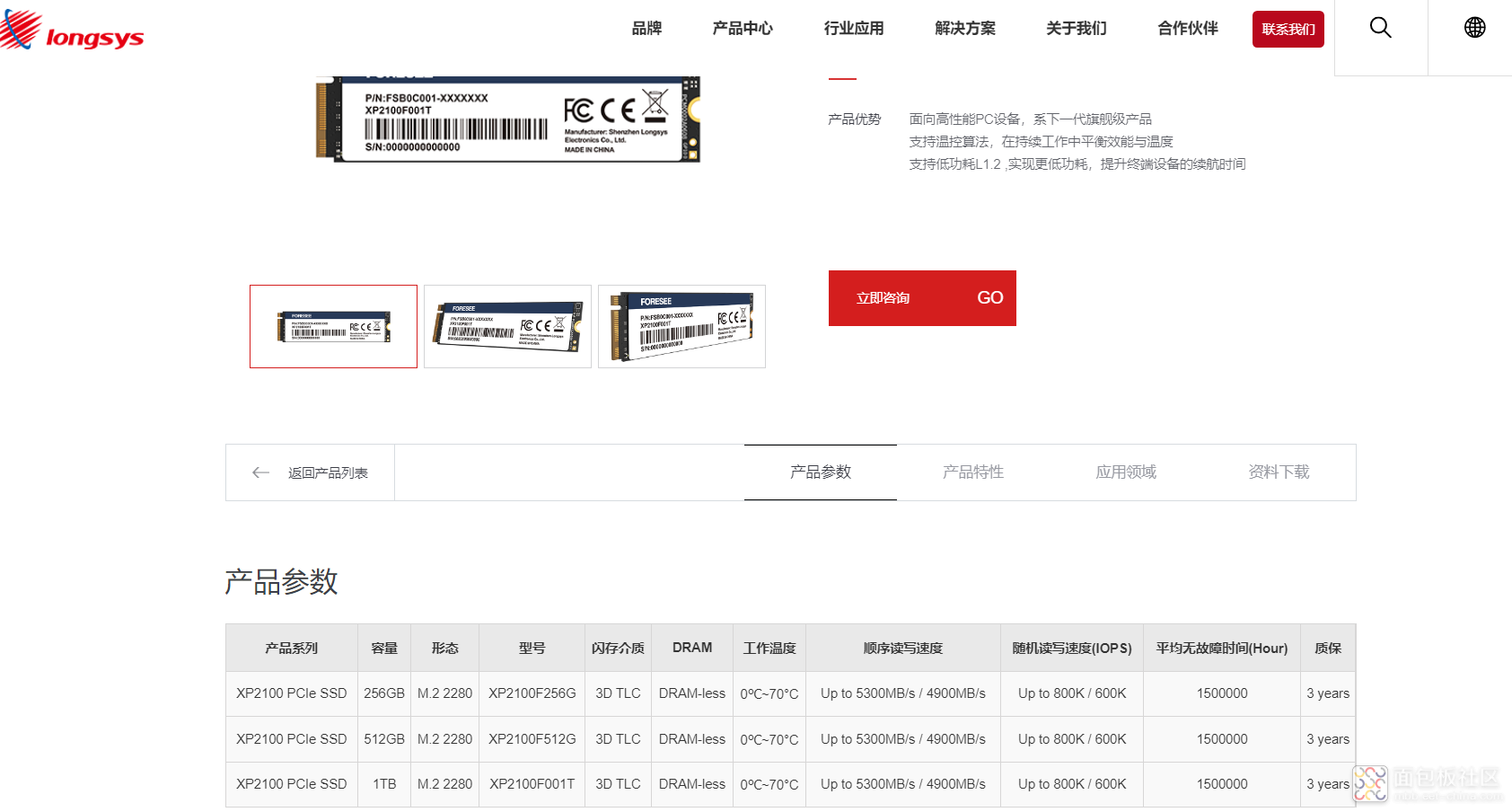Open the 关于我们 menu
This screenshot has height=812, width=1512.
1077,29
